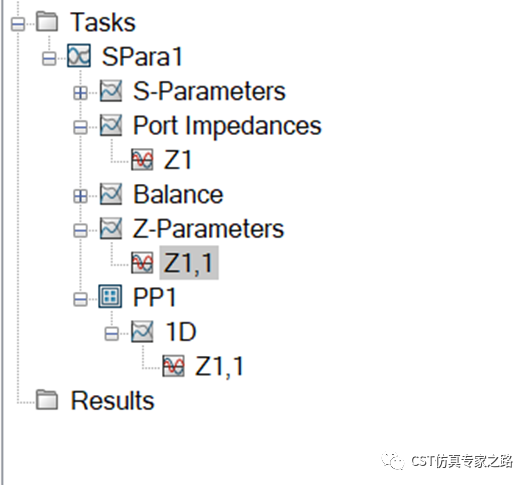Click the Port Impedances plot folder icon
This screenshot has width=529, height=485.
click(111, 125)
